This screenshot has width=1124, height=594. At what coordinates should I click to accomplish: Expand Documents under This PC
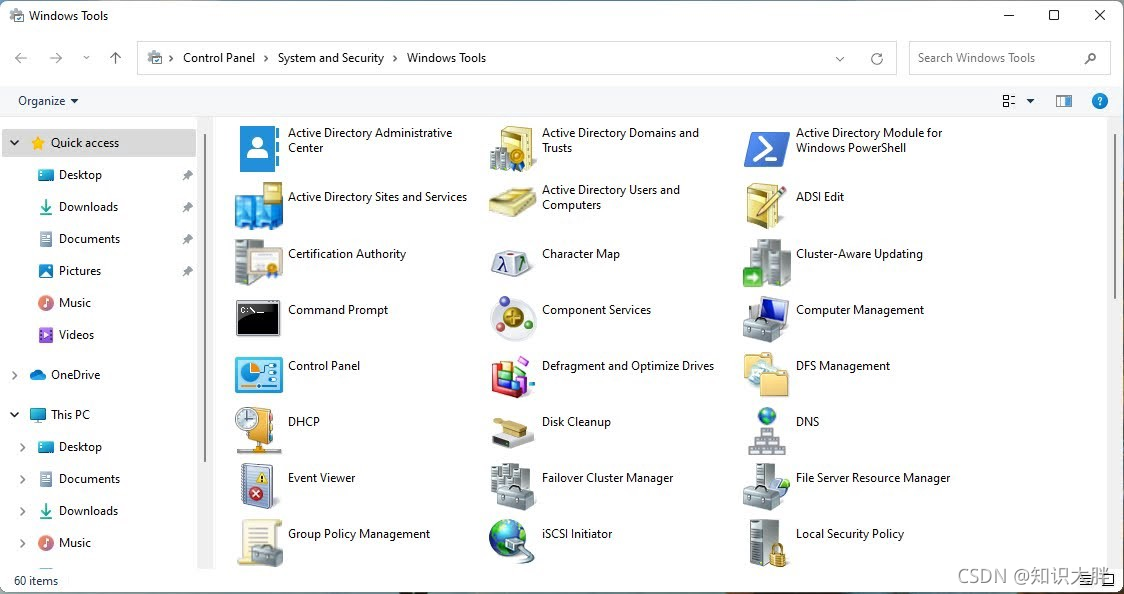tap(22, 479)
